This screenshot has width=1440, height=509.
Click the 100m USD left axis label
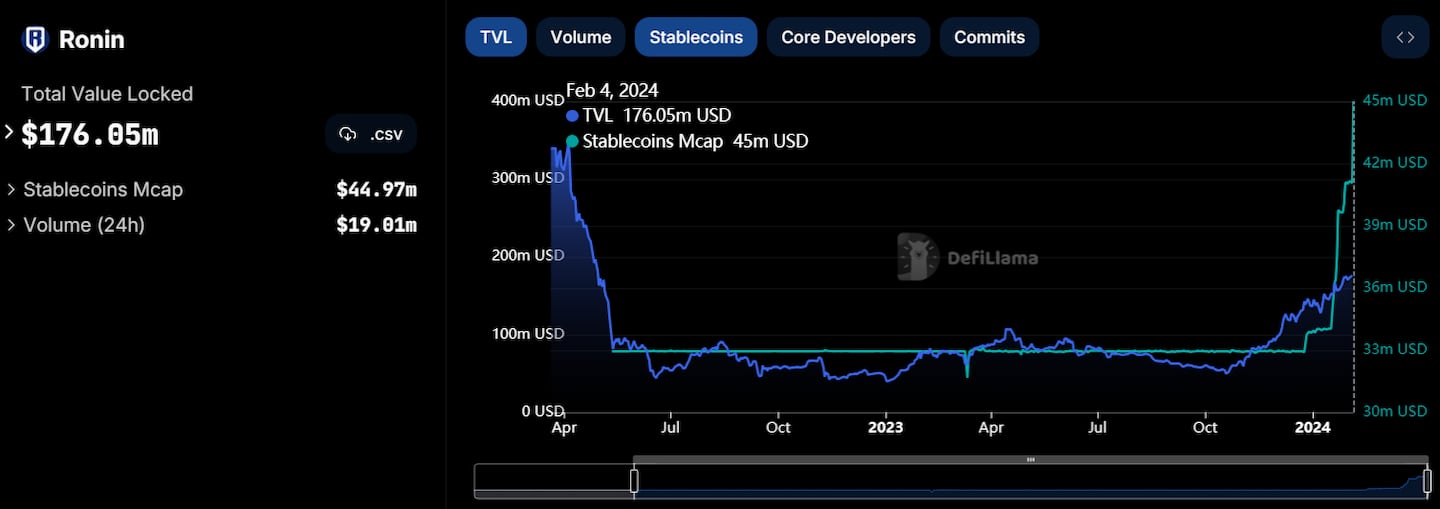pyautogui.click(x=528, y=333)
